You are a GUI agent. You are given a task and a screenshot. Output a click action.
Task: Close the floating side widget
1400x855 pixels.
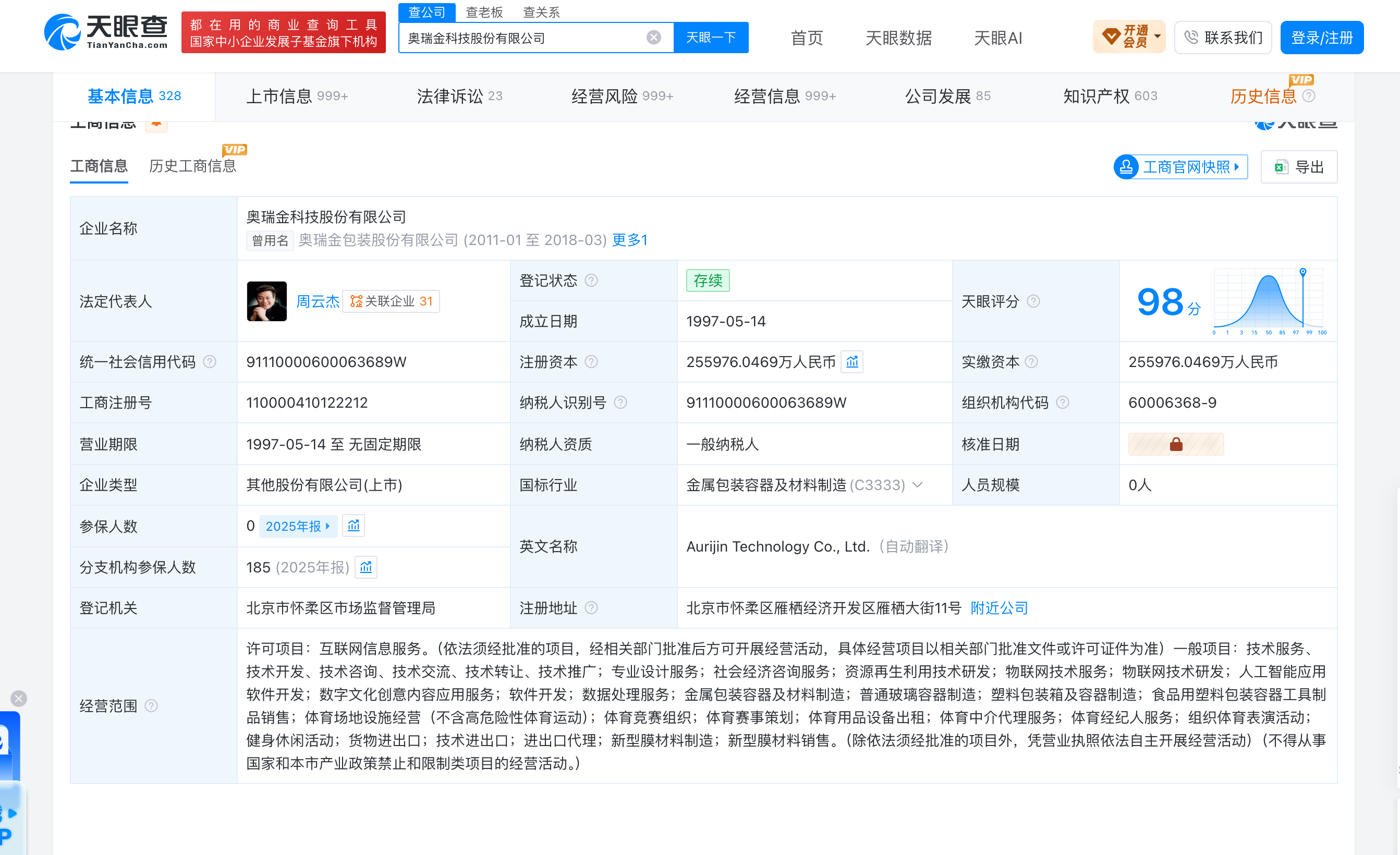click(19, 698)
